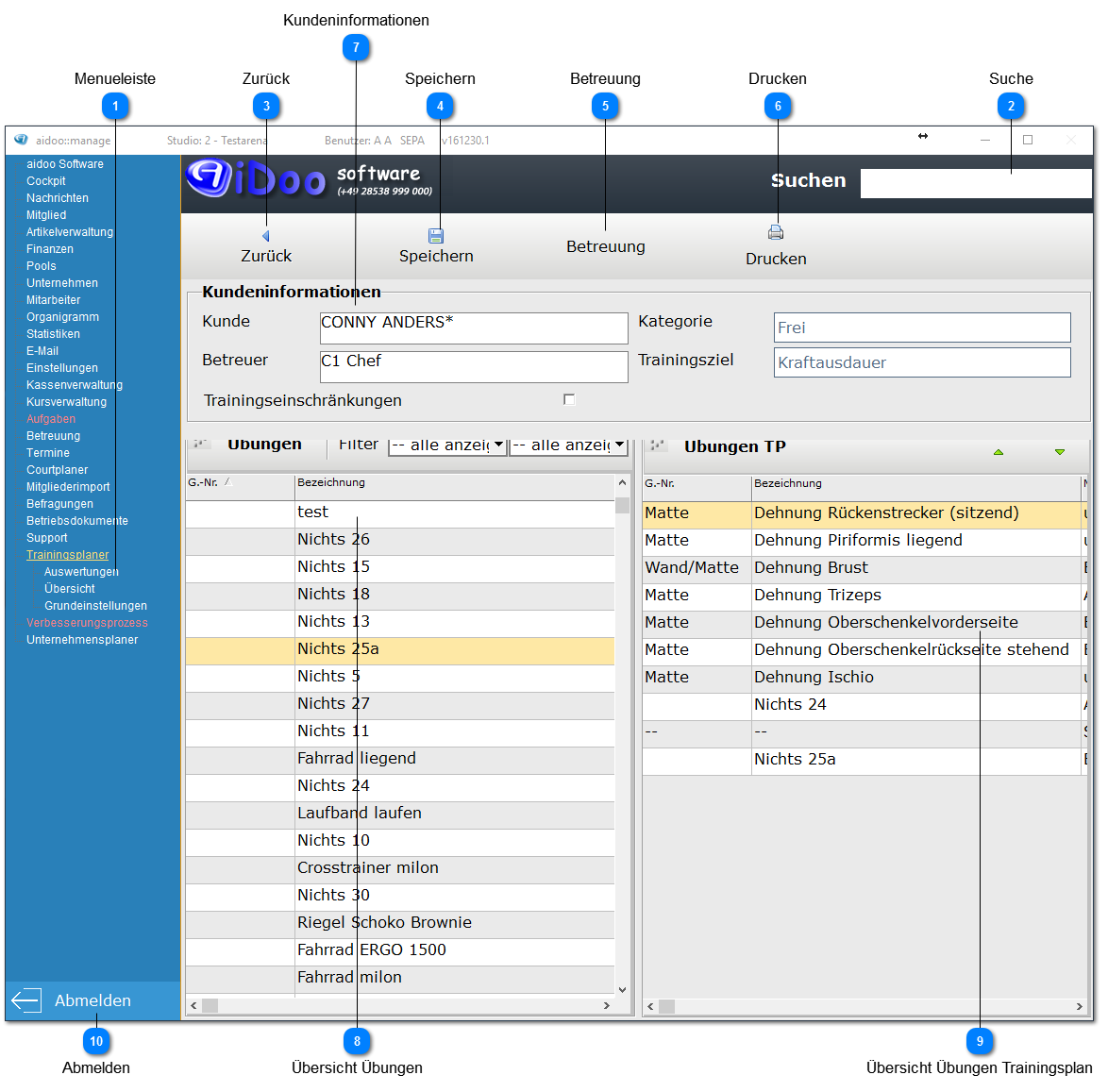This screenshot has height=1092, width=1108.
Task: Select 'Crosstrainer milon' exercise row
Action: pyautogui.click(x=400, y=868)
